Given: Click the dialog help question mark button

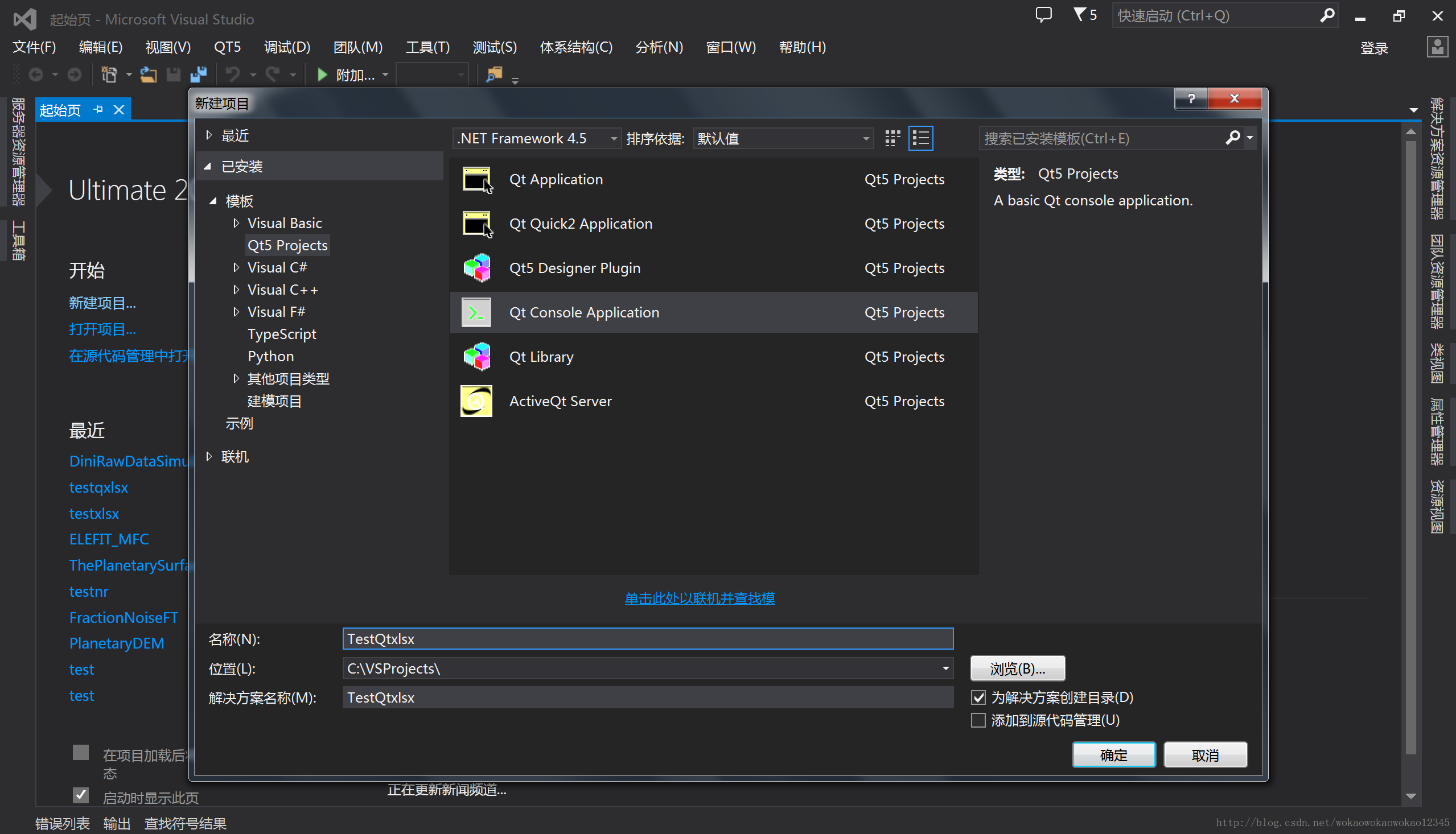Looking at the screenshot, I should click(1191, 98).
